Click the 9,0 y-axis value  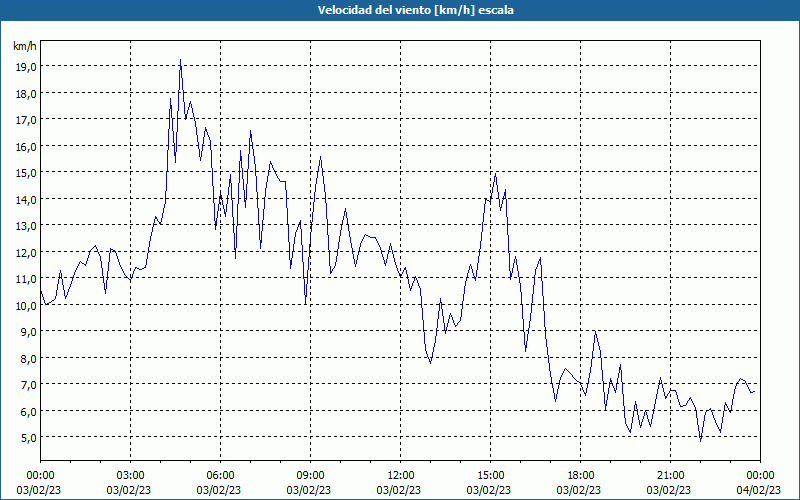(28, 332)
